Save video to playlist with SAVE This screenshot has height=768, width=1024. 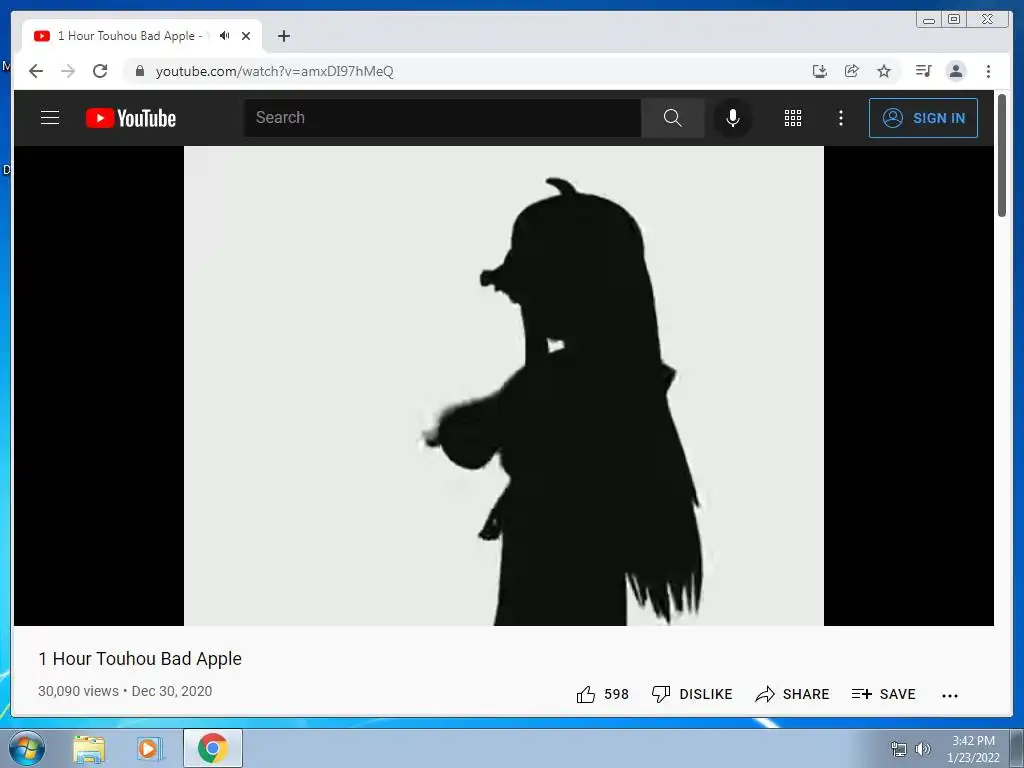(x=883, y=694)
